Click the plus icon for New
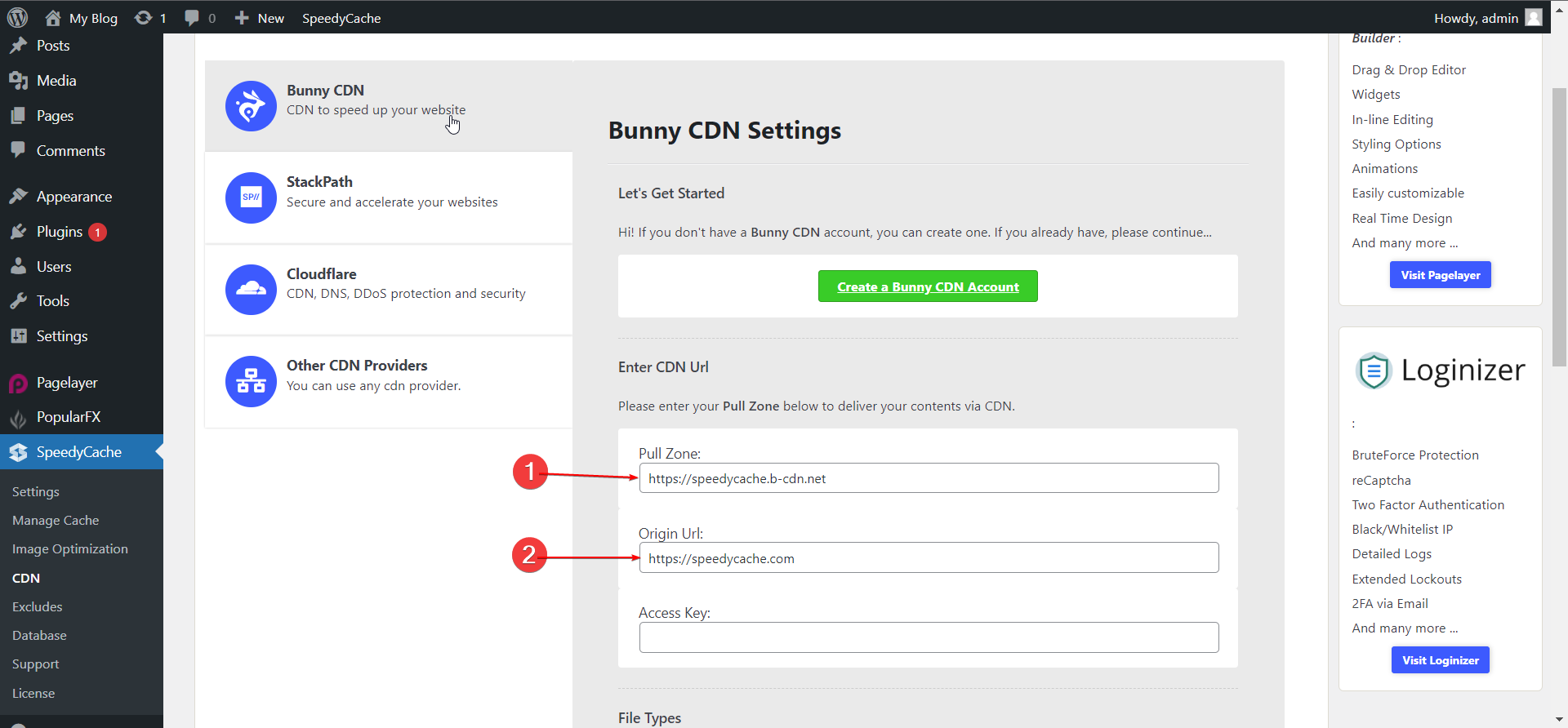1568x728 pixels. pos(242,17)
